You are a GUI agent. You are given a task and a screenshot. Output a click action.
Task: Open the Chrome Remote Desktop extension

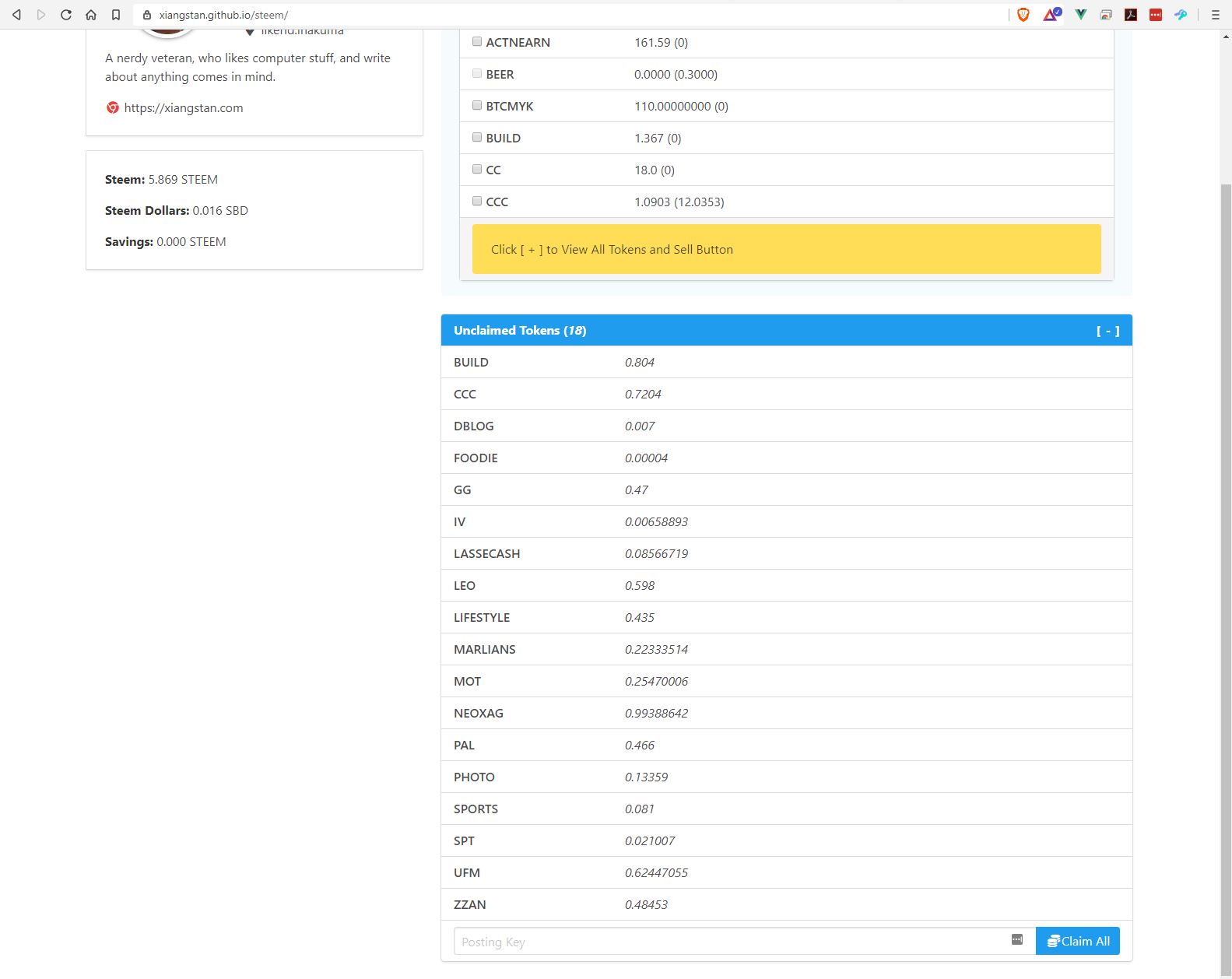(x=1106, y=15)
